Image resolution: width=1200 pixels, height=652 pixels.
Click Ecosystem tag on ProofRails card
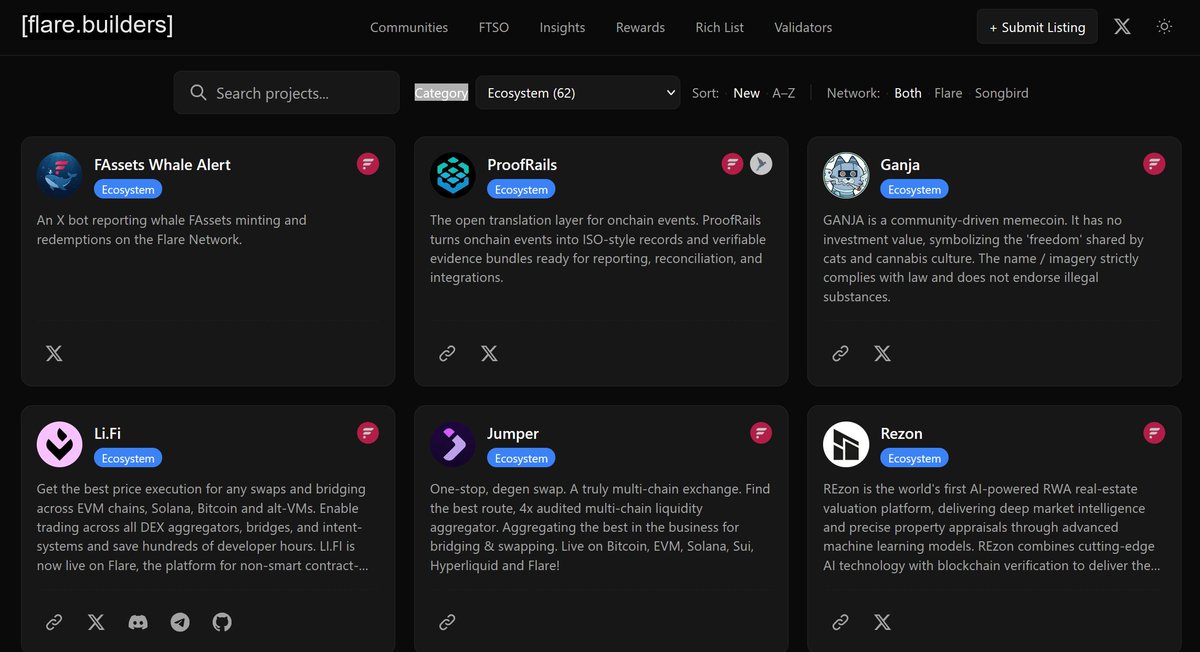[x=521, y=189]
